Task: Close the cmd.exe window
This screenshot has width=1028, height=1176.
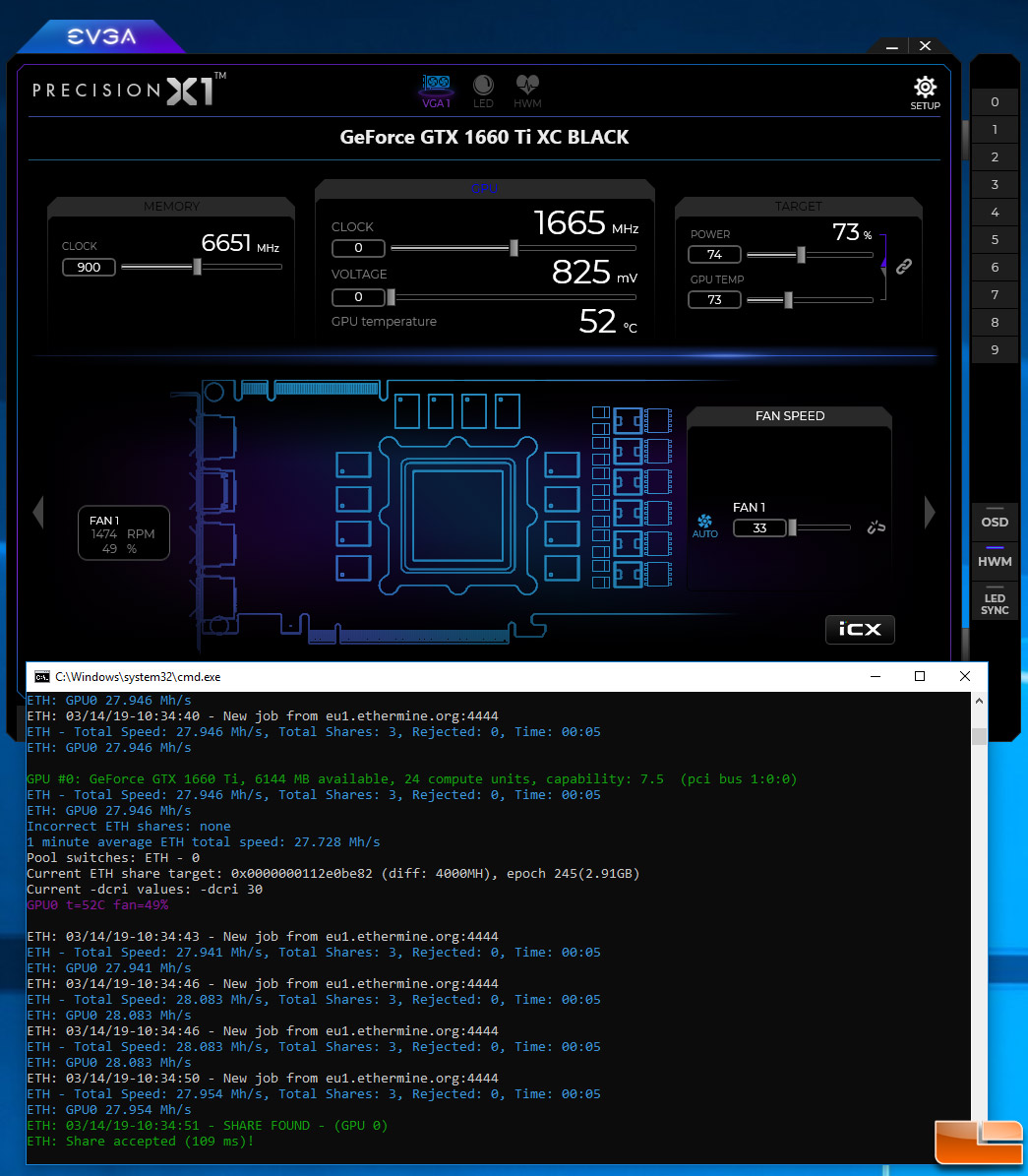Action: coord(965,676)
